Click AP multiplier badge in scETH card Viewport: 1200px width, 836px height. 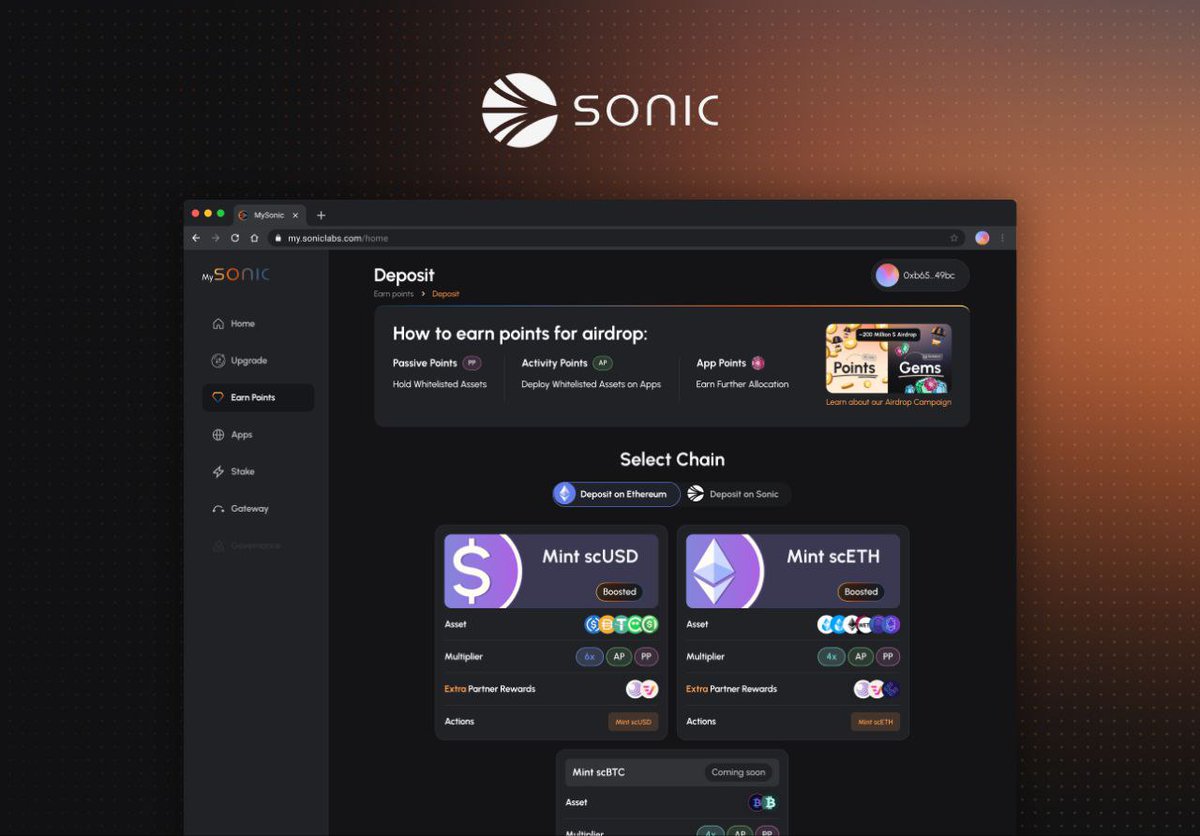861,657
